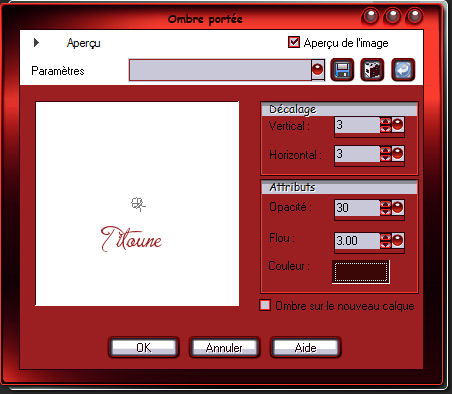
Task: Enable Ombre sur le nouveau calque
Action: (x=265, y=305)
